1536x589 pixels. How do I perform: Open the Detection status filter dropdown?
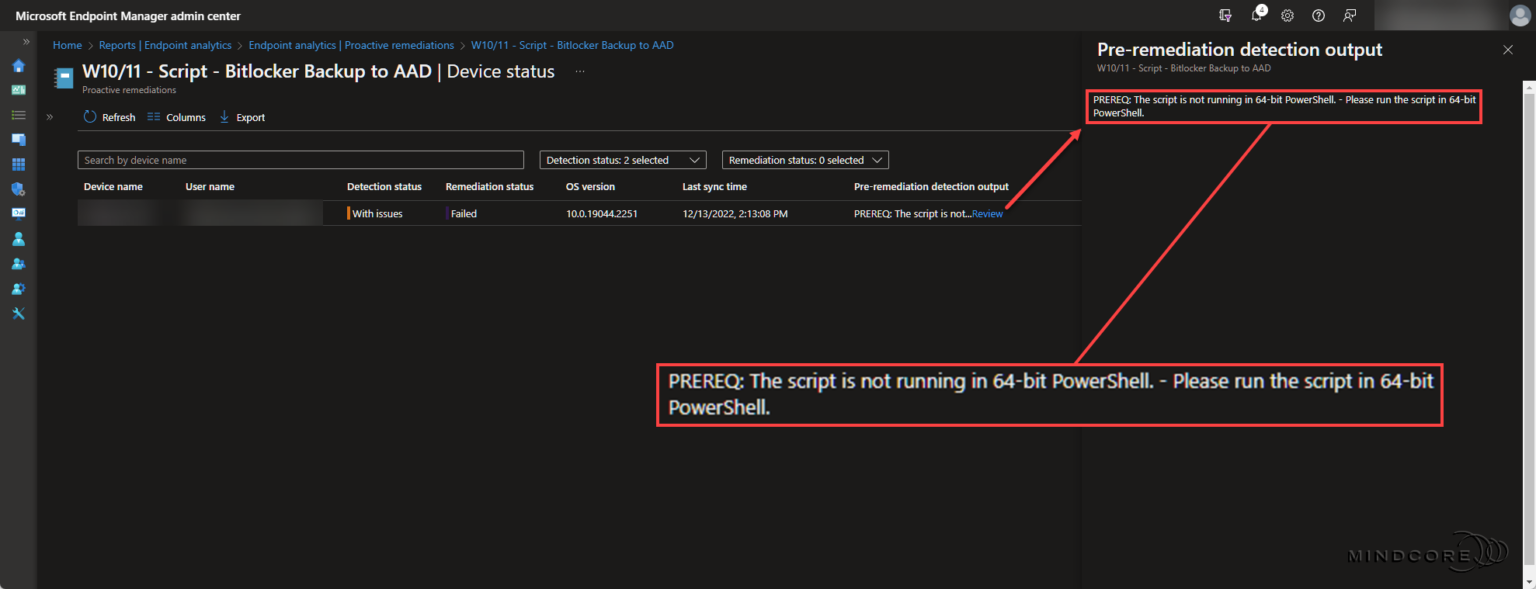click(x=622, y=159)
